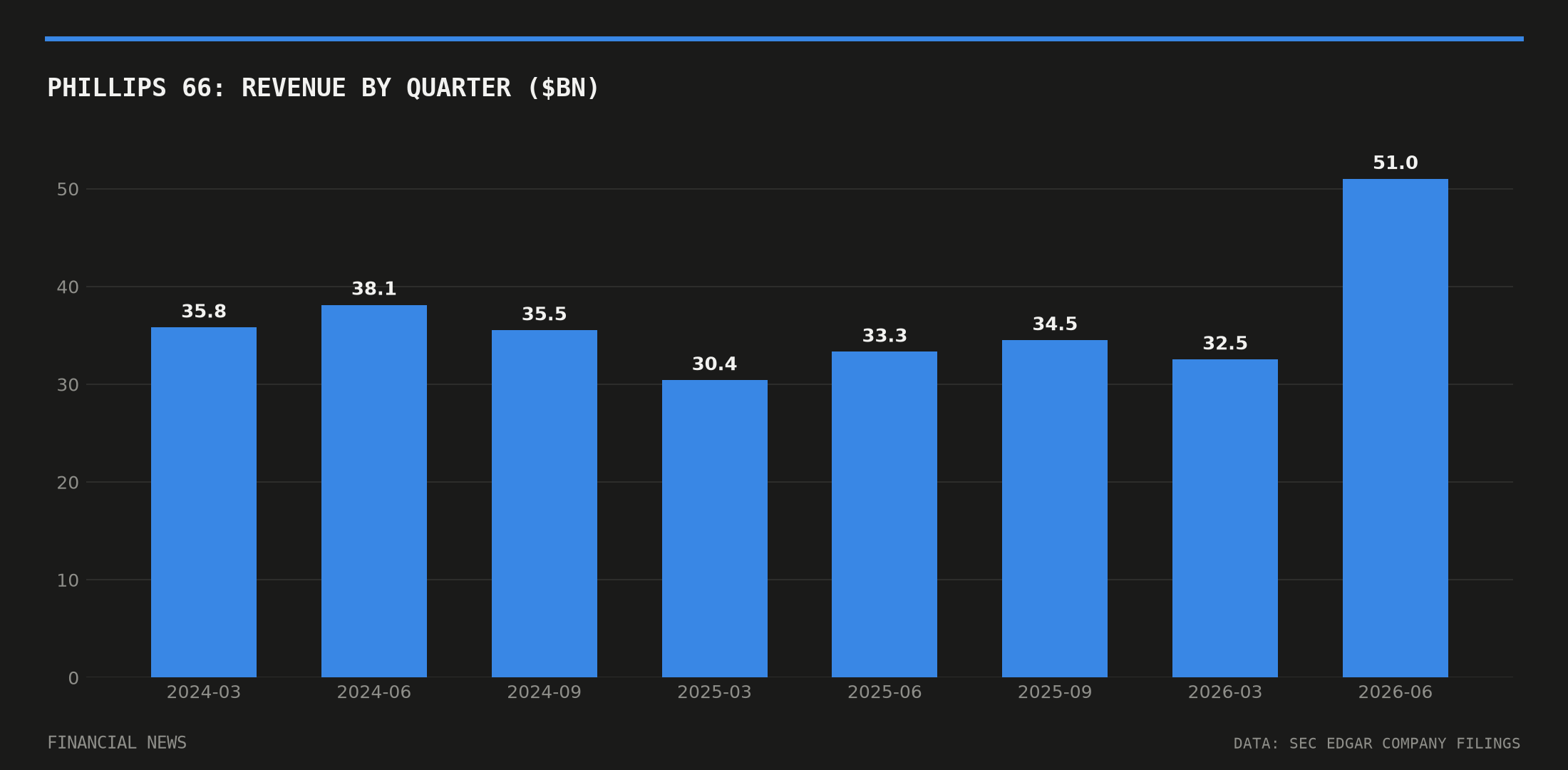
Task: Click the 2025-03 axis label
Action: pos(715,692)
